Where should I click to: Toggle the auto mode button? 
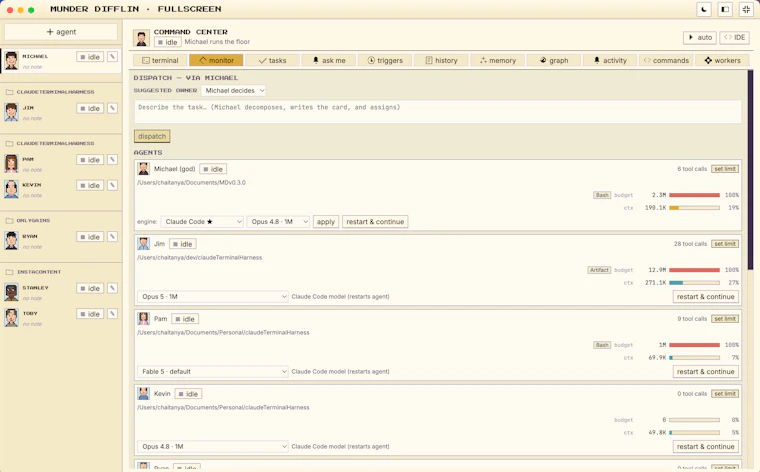point(700,37)
